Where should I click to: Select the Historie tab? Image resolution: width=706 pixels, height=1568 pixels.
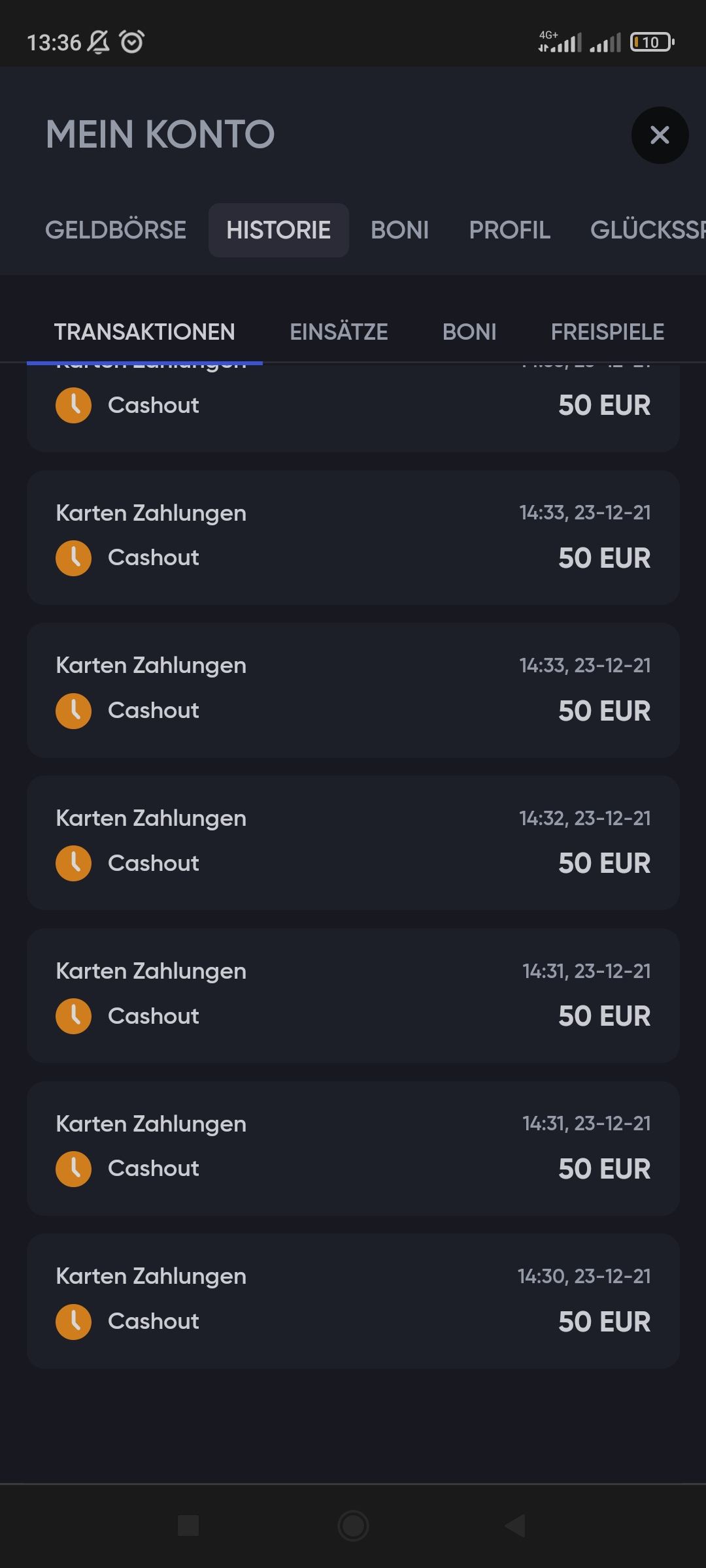[278, 230]
